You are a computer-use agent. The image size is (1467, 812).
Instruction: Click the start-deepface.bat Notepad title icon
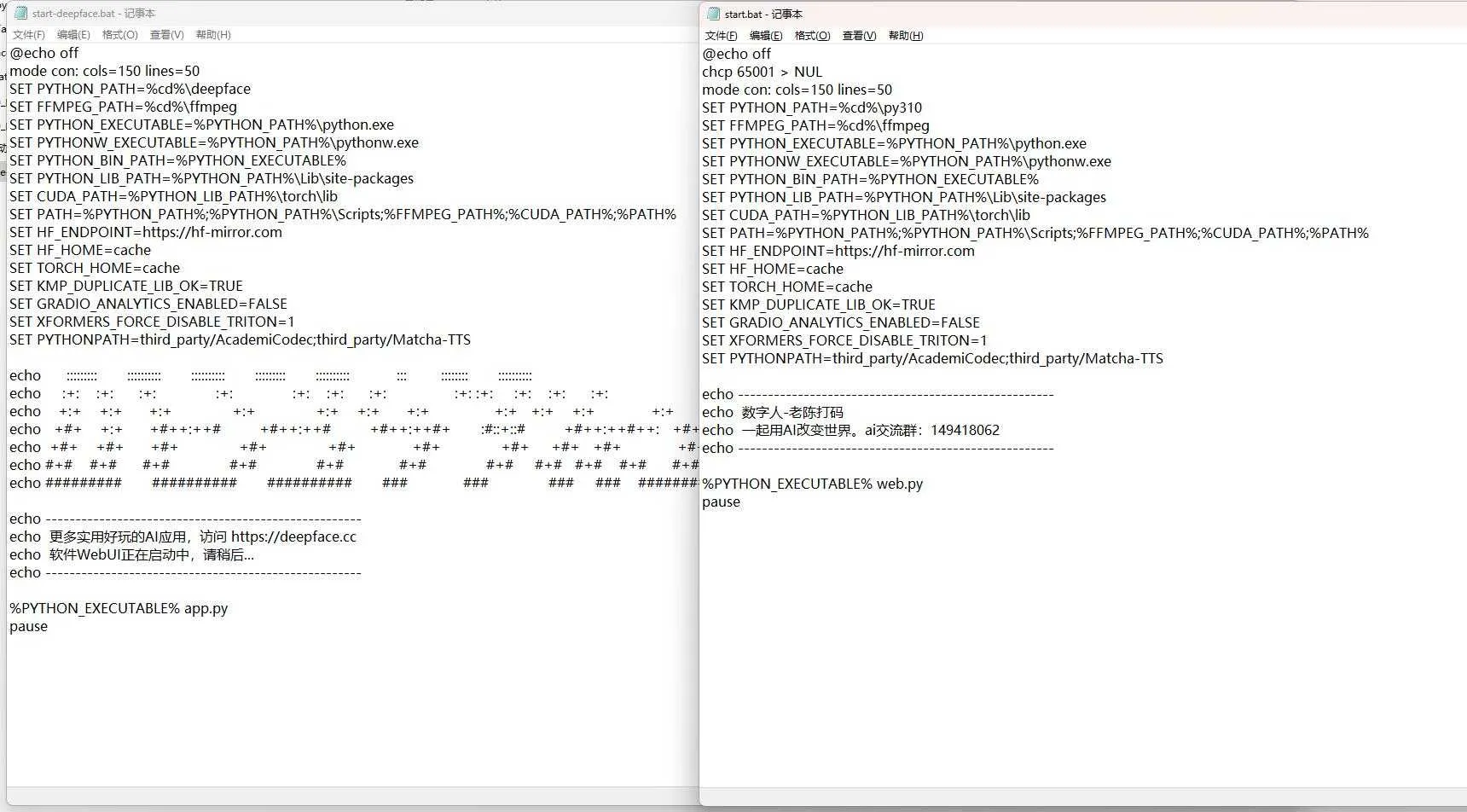pyautogui.click(x=20, y=14)
